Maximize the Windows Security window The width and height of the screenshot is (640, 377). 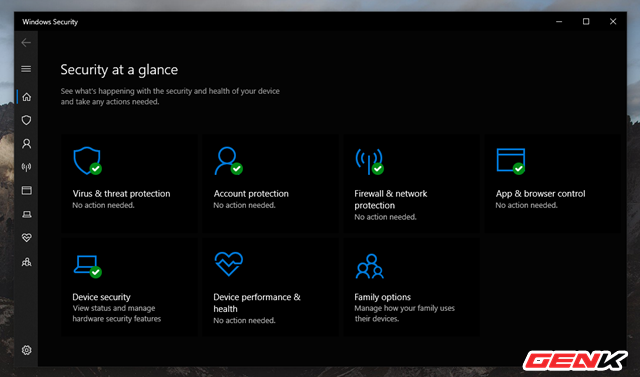(x=586, y=22)
